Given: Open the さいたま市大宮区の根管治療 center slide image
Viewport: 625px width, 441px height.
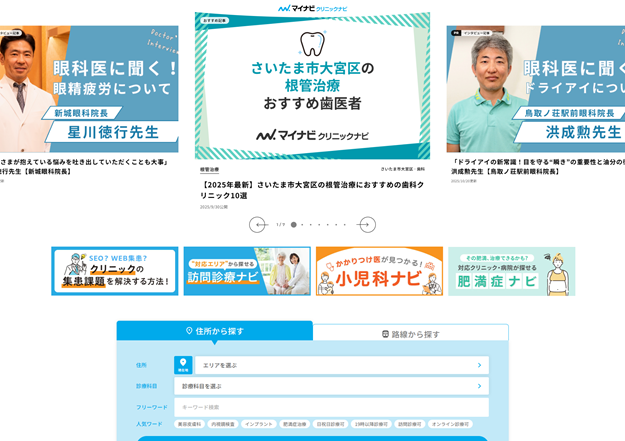Looking at the screenshot, I should [312, 86].
